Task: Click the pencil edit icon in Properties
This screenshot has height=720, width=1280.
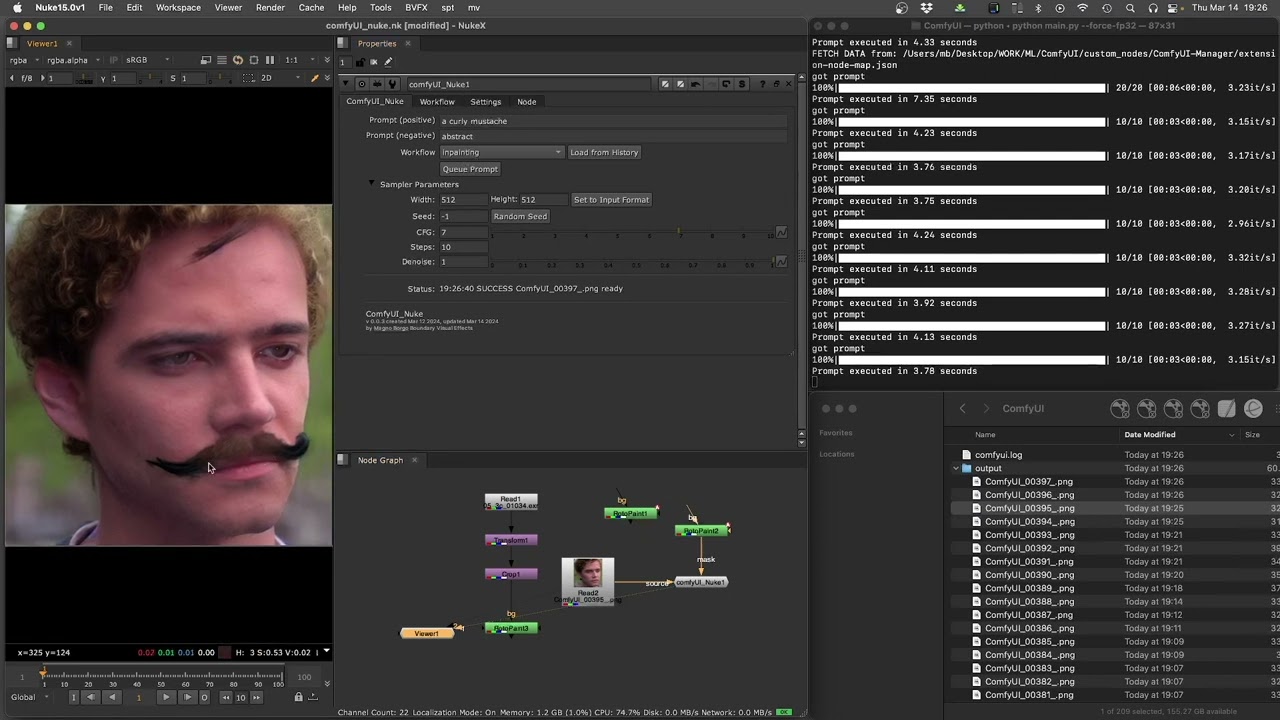Action: pos(389,62)
